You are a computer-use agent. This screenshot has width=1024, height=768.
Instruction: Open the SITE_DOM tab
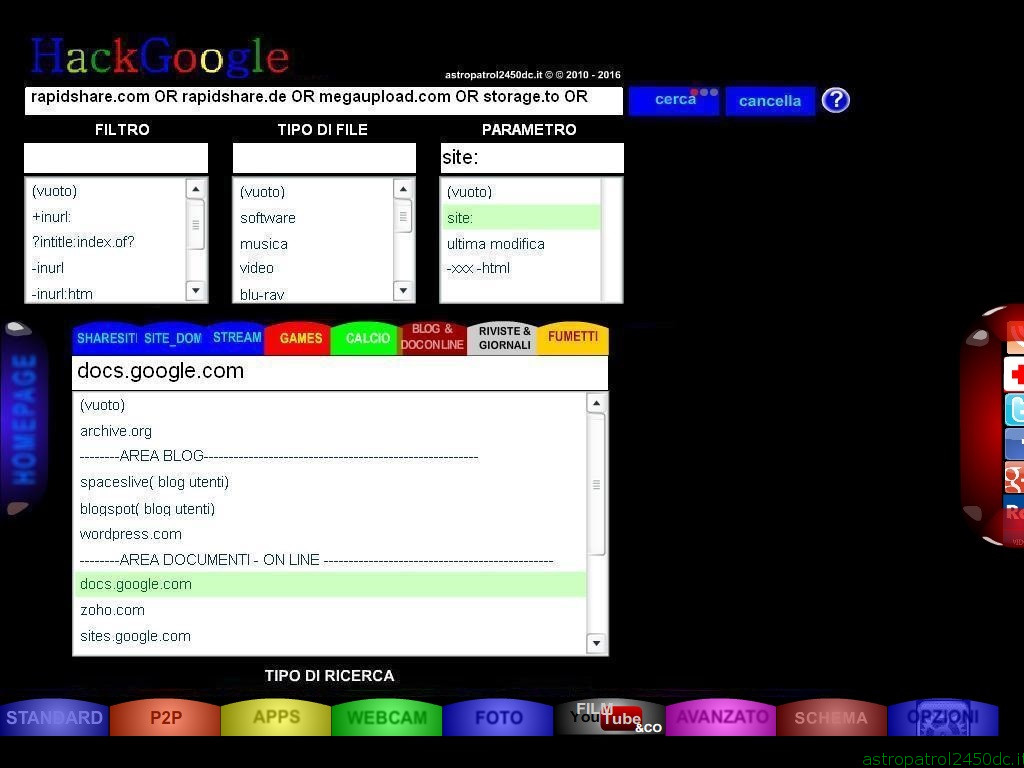[173, 338]
